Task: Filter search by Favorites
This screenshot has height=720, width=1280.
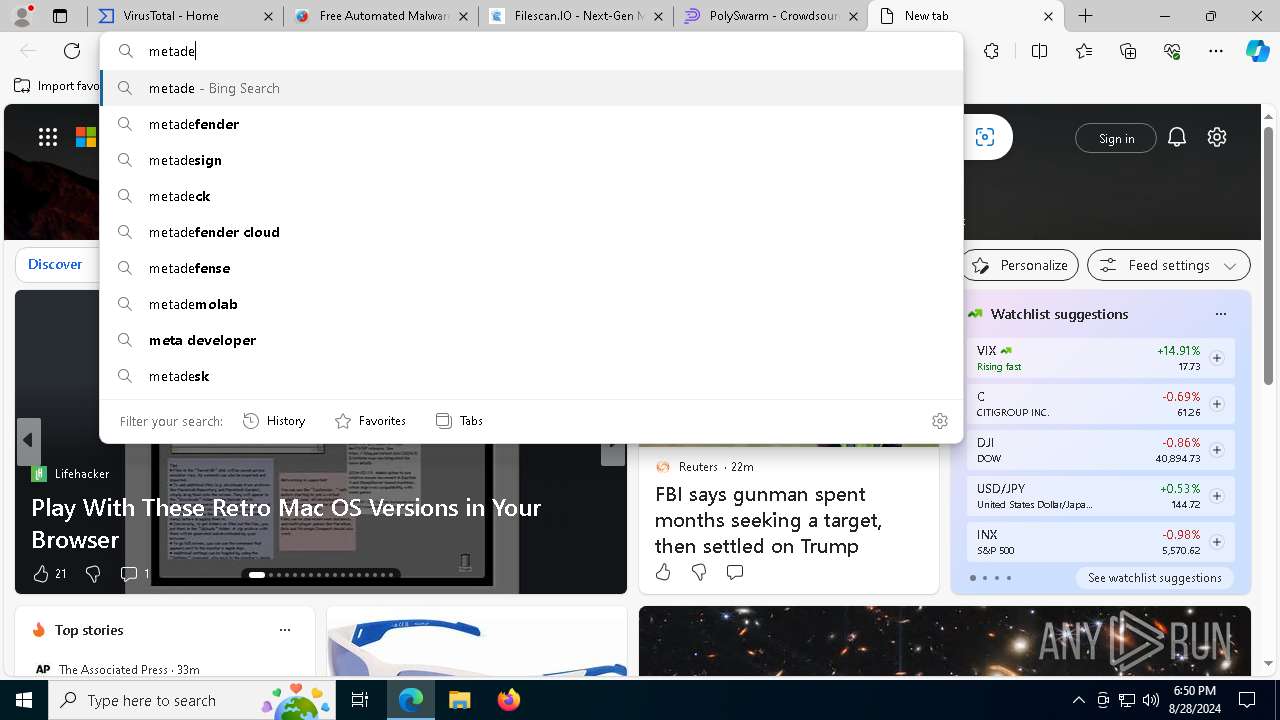Action: [370, 421]
